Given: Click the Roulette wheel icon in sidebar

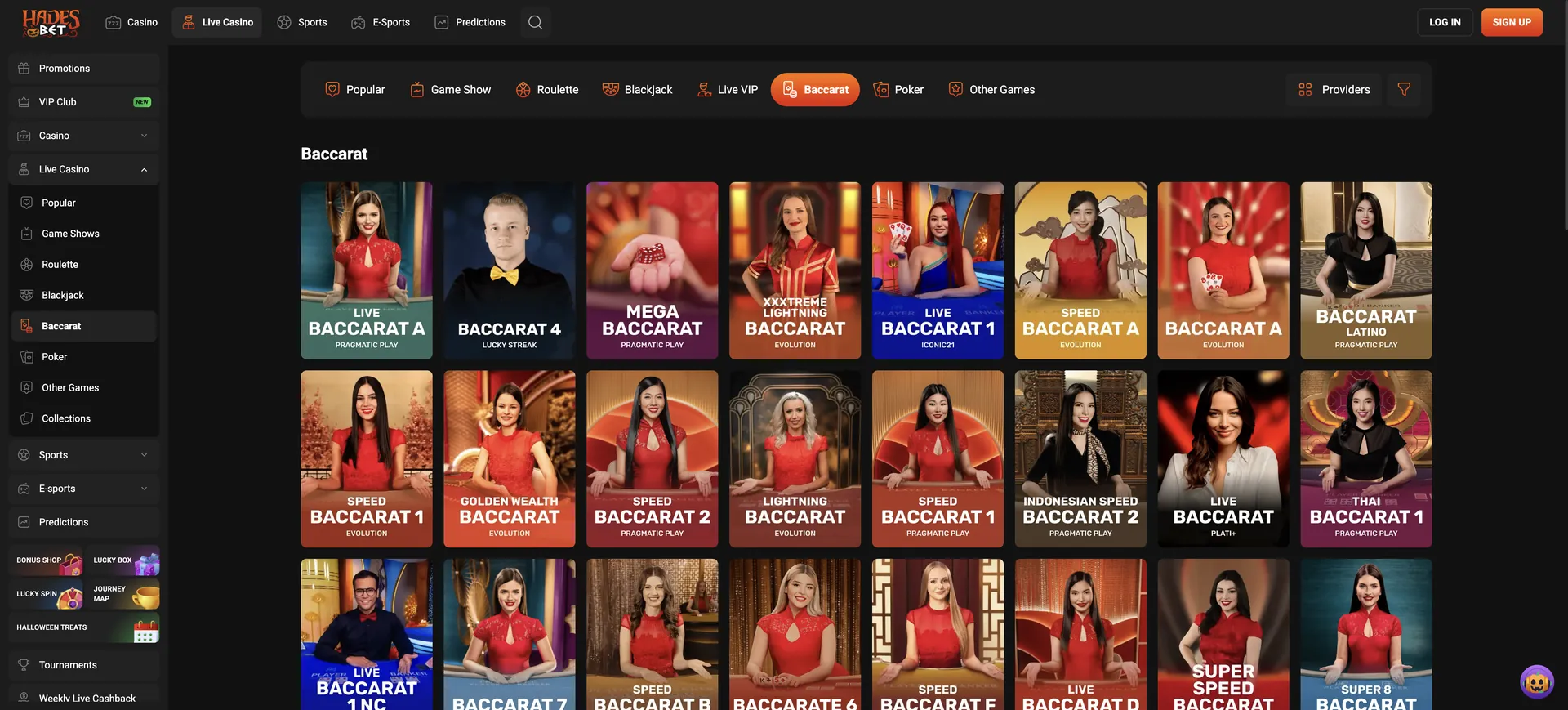Looking at the screenshot, I should [x=27, y=265].
